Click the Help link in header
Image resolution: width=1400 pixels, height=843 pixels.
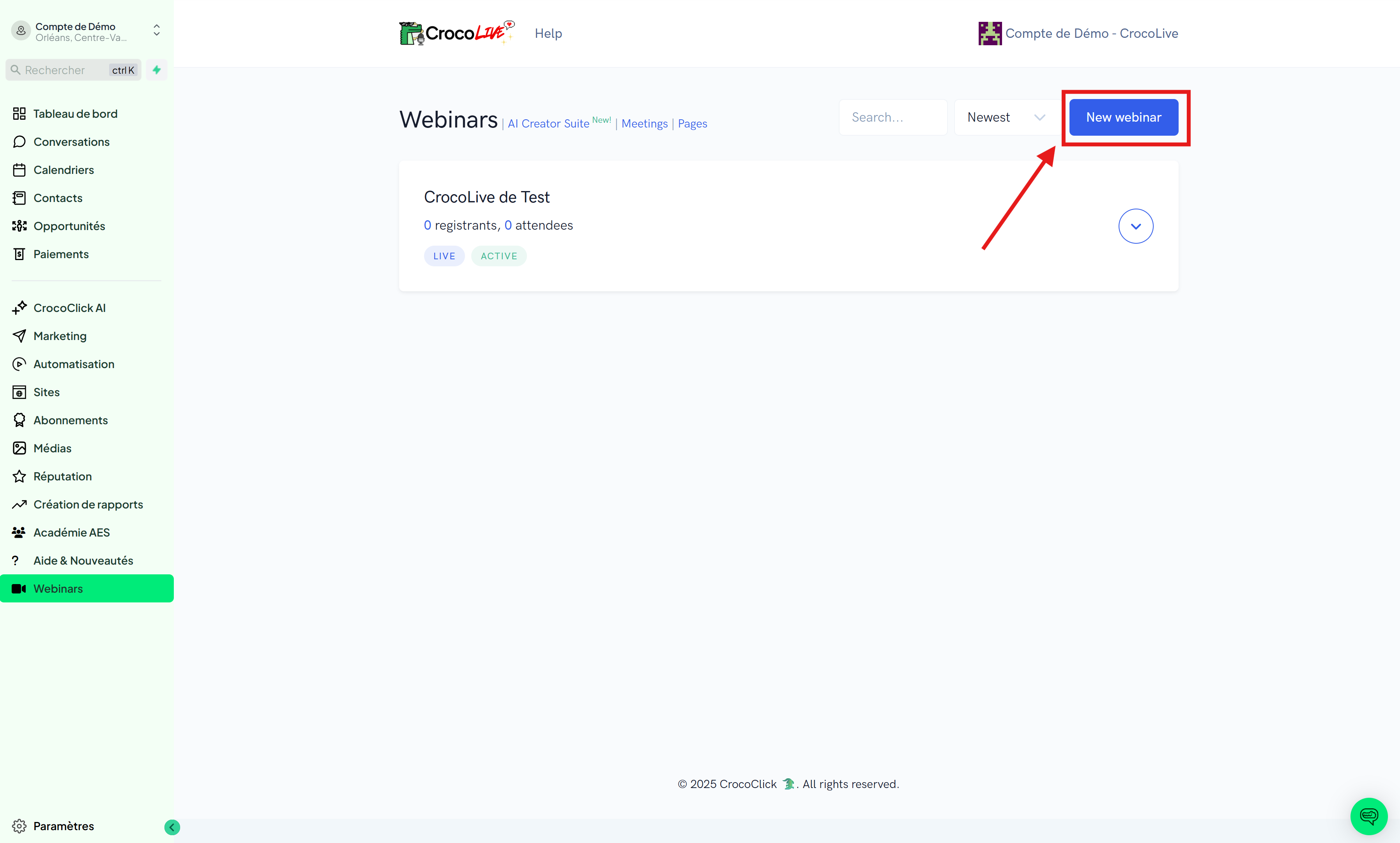(548, 34)
